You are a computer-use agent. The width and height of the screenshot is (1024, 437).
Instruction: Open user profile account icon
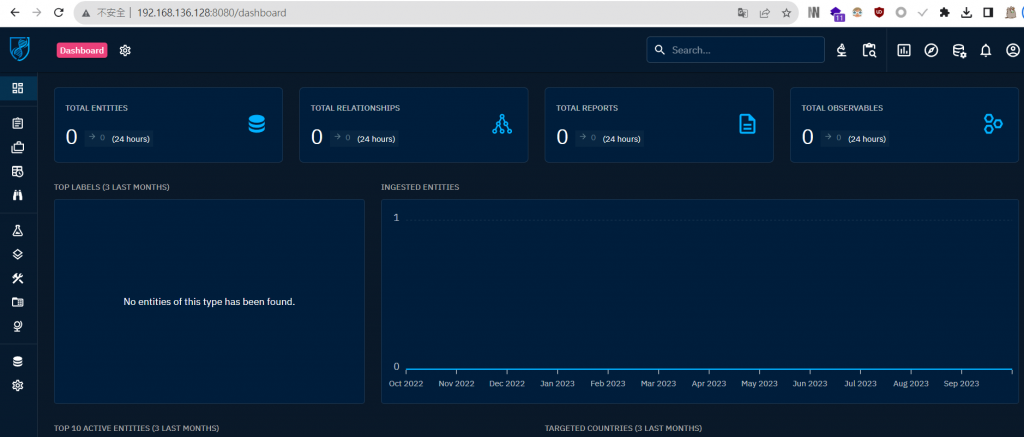[x=1013, y=50]
